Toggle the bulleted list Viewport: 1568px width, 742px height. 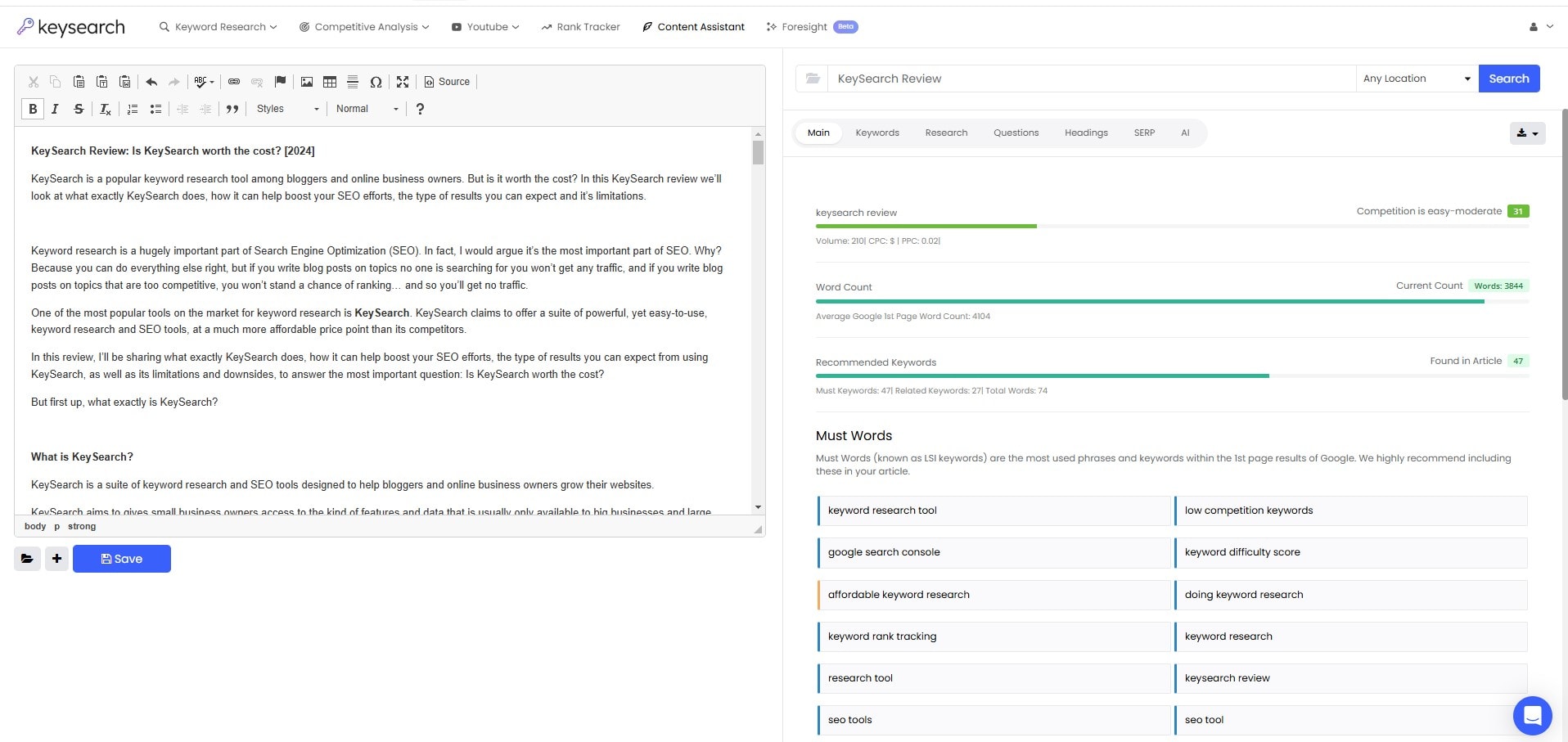pyautogui.click(x=155, y=109)
